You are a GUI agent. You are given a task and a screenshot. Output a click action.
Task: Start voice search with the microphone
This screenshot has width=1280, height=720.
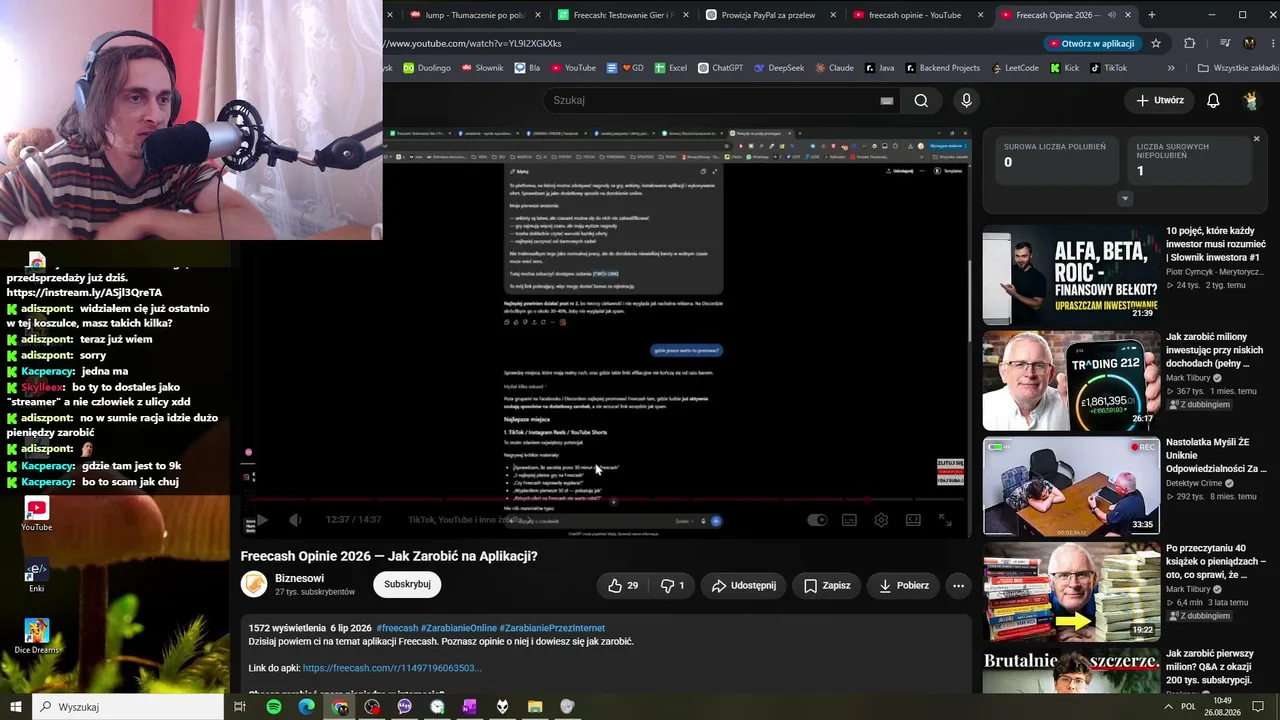966,100
